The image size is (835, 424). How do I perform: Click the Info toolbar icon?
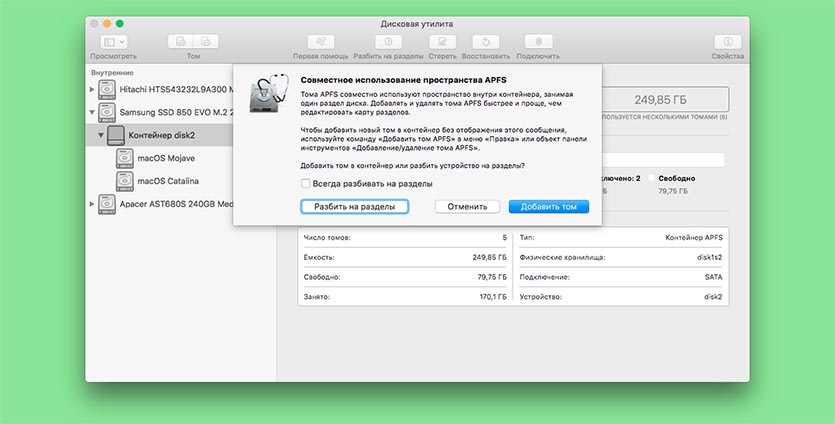(x=727, y=42)
